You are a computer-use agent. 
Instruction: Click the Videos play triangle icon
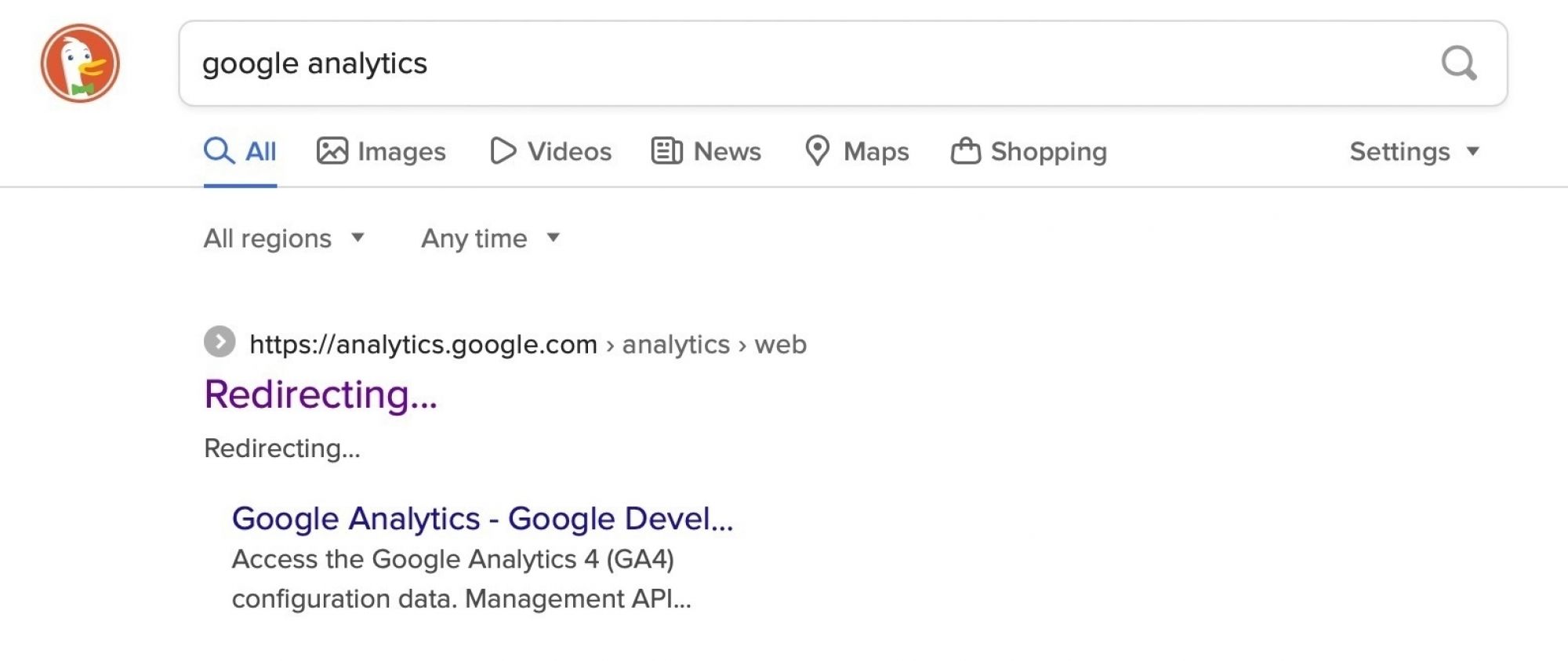point(503,151)
